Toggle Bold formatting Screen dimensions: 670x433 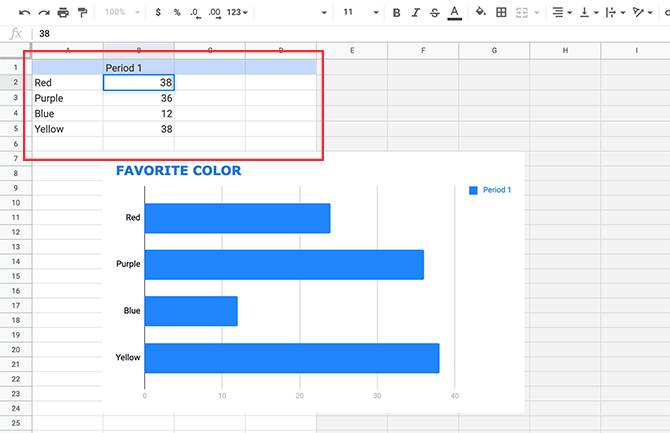(x=397, y=12)
